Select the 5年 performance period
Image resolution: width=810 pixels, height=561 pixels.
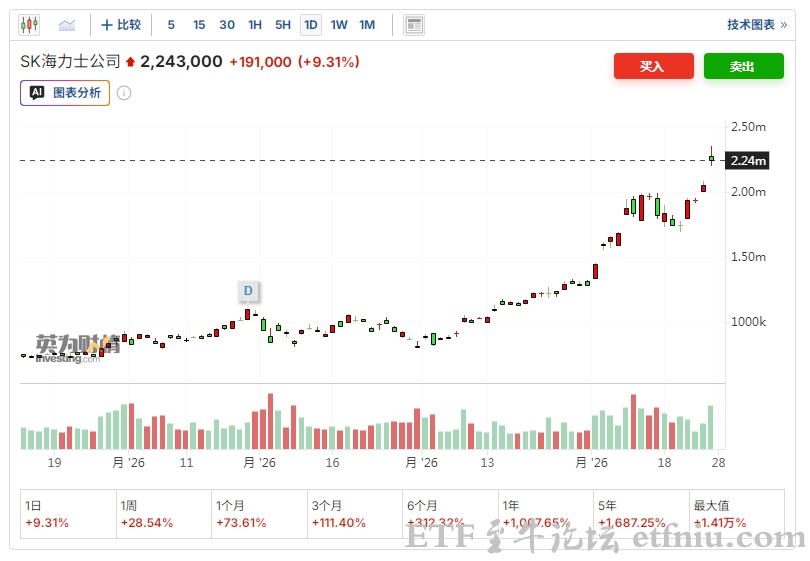[x=641, y=514]
